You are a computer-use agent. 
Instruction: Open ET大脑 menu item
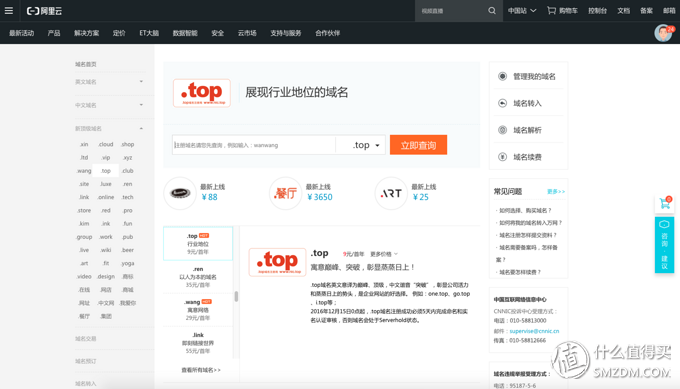coord(149,33)
